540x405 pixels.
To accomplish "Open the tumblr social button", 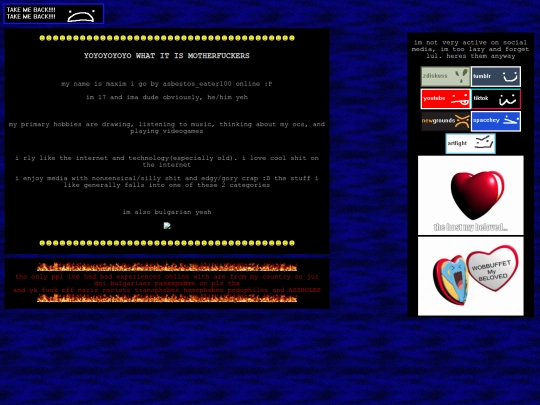I will pos(496,76).
